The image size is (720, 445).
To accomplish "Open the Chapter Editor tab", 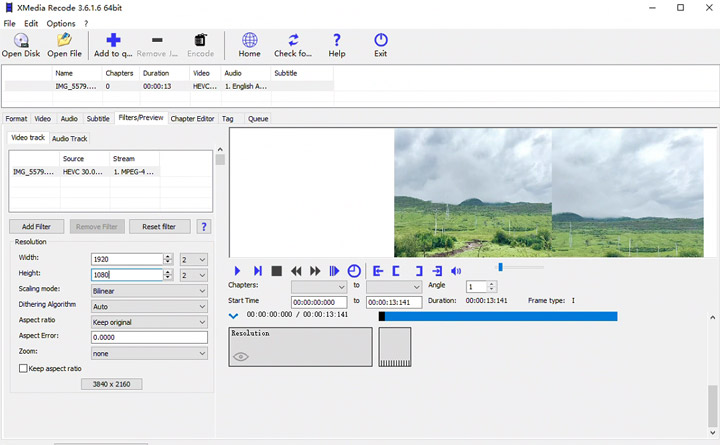I will tap(192, 118).
